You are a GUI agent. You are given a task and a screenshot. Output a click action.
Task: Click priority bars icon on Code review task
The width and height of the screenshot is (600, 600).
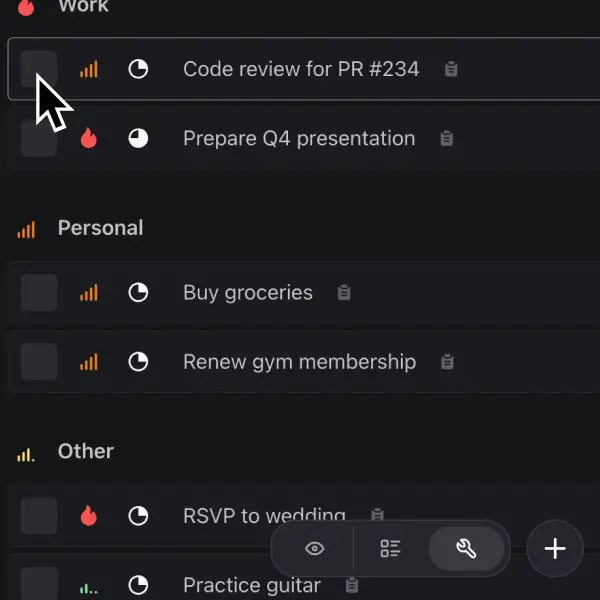point(89,70)
